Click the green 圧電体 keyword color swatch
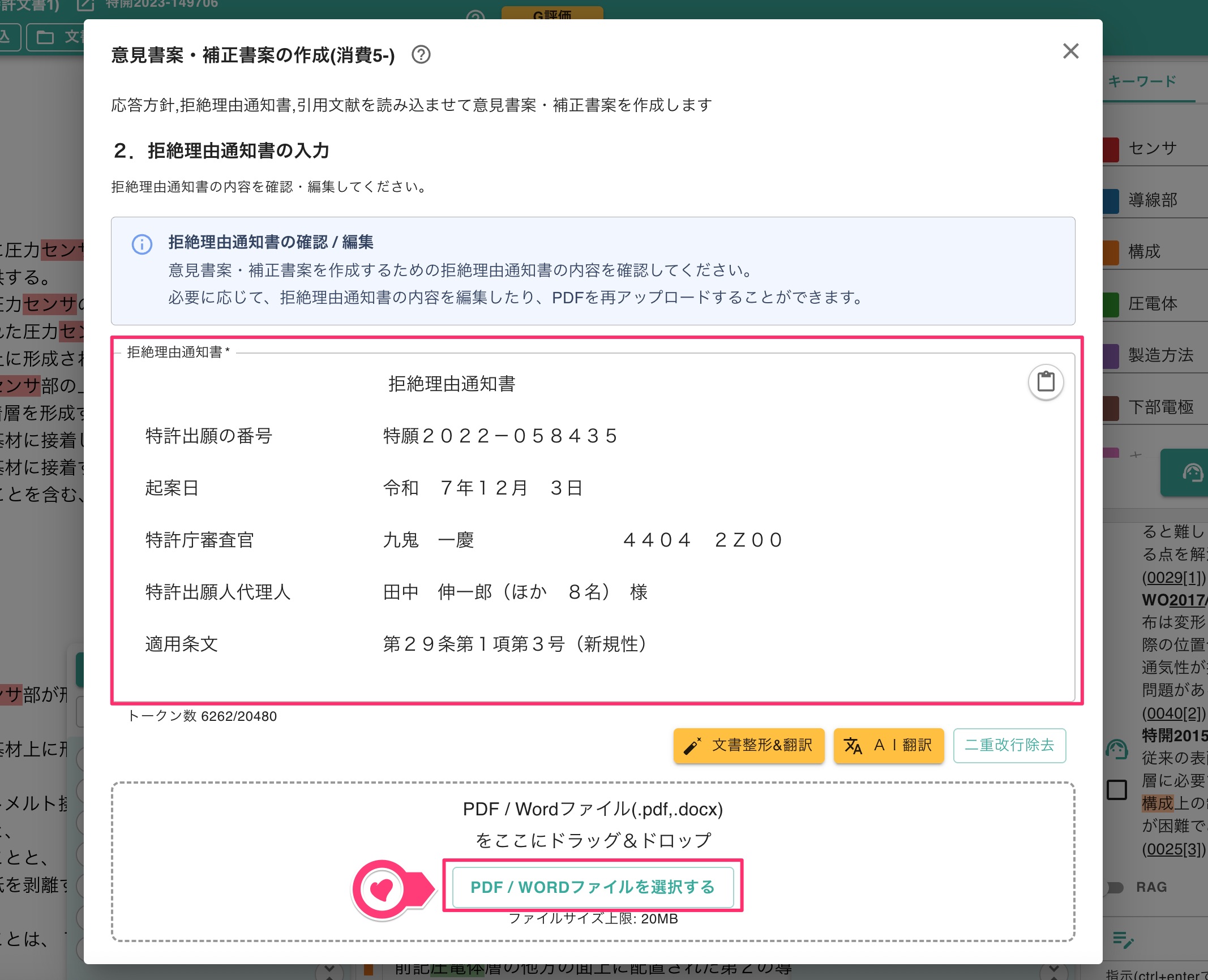 pyautogui.click(x=1111, y=304)
